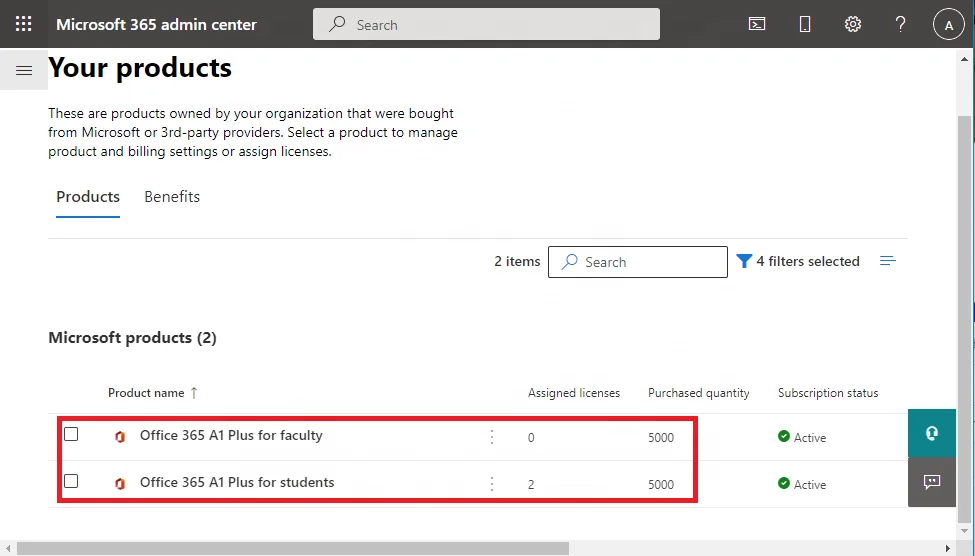Open the Cloud Shell terminal icon
Image resolution: width=975 pixels, height=556 pixels.
click(757, 24)
